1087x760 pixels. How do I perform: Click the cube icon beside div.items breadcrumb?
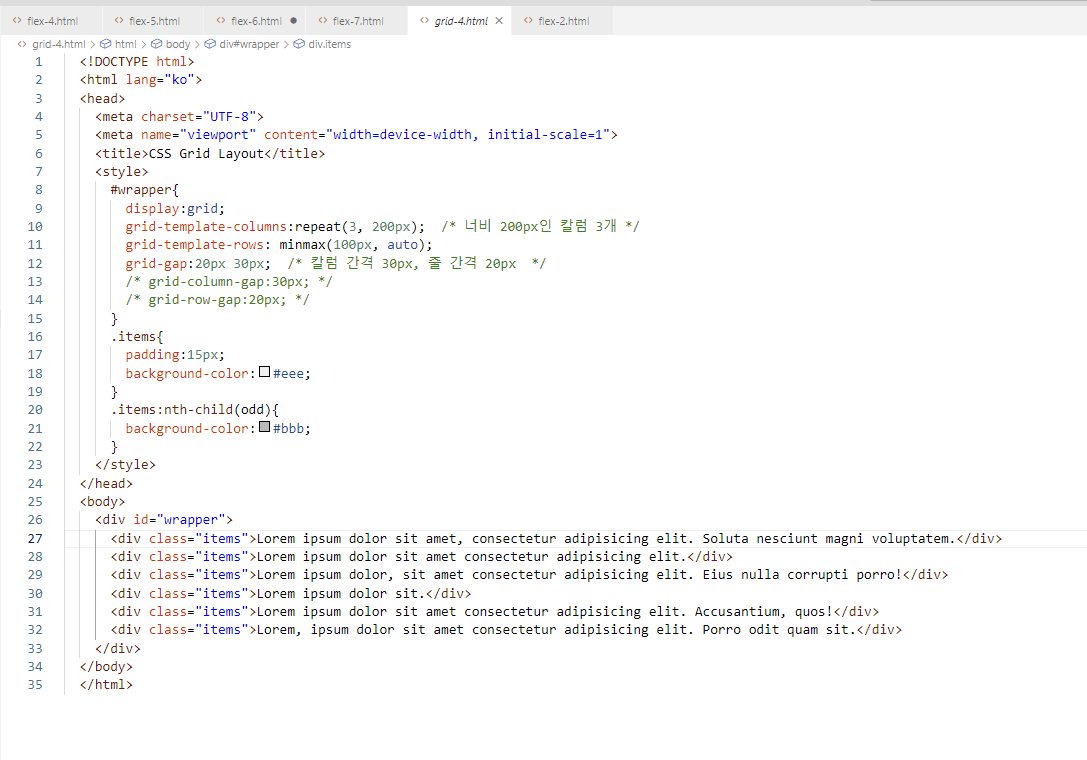click(x=299, y=44)
